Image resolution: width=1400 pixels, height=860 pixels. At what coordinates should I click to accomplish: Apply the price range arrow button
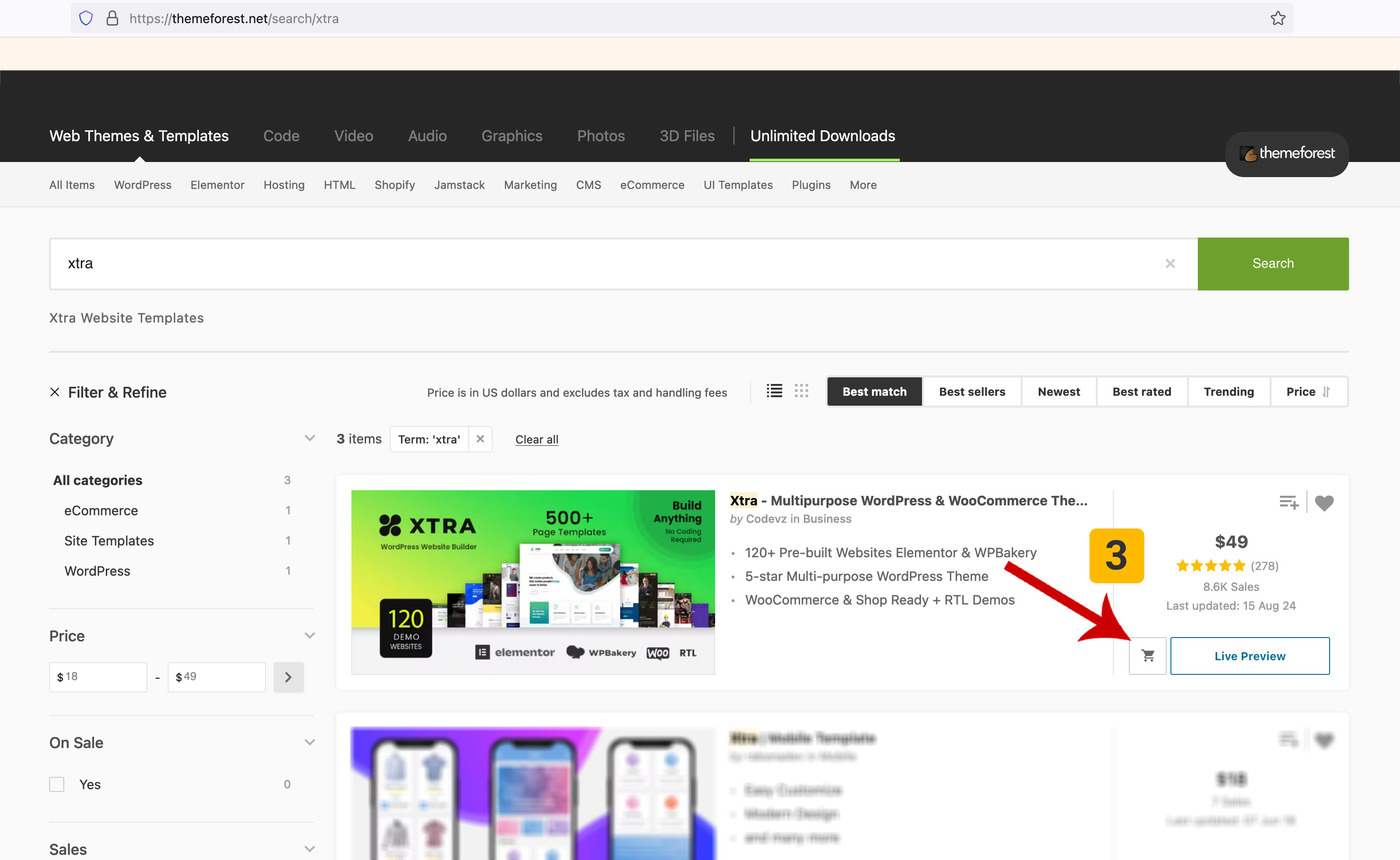[288, 677]
